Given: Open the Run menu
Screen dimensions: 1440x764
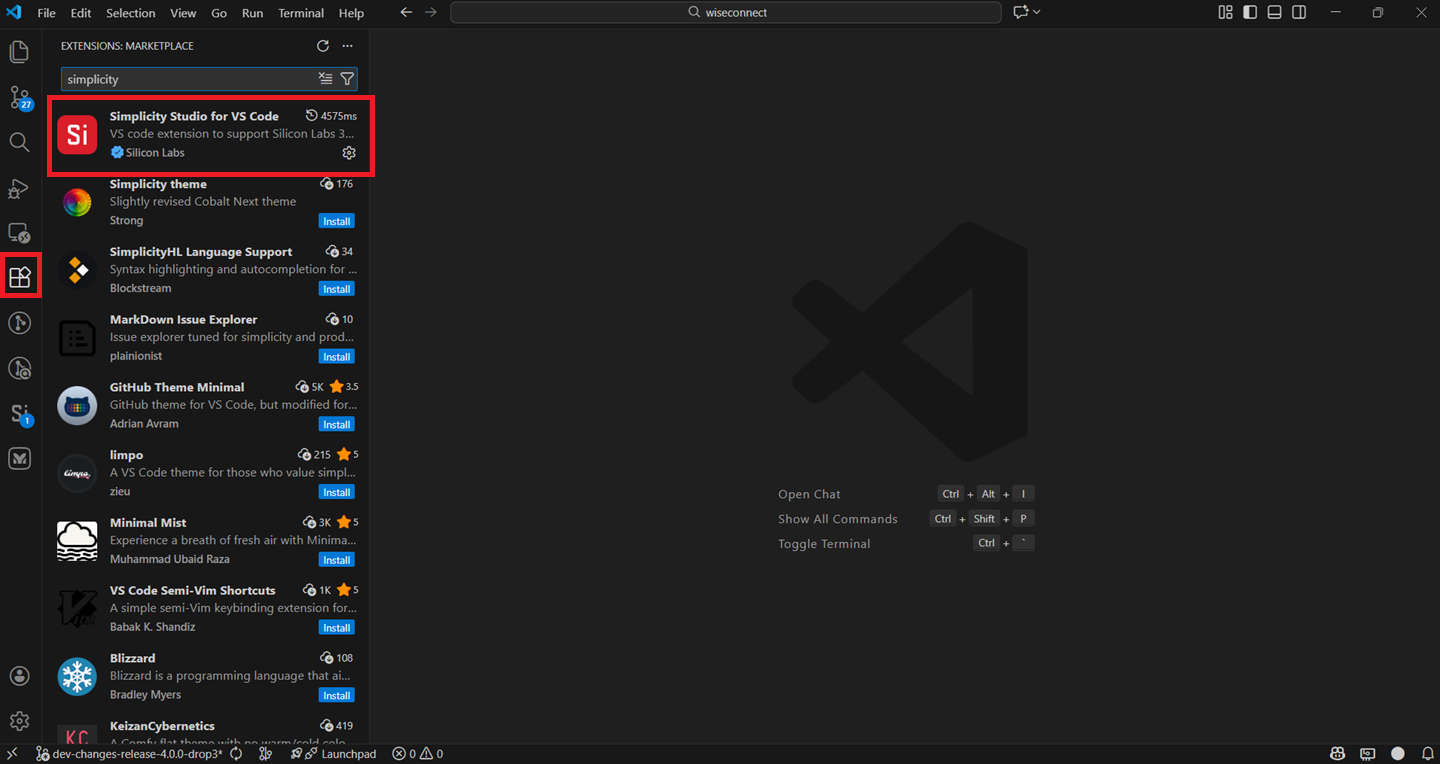Looking at the screenshot, I should (x=252, y=13).
